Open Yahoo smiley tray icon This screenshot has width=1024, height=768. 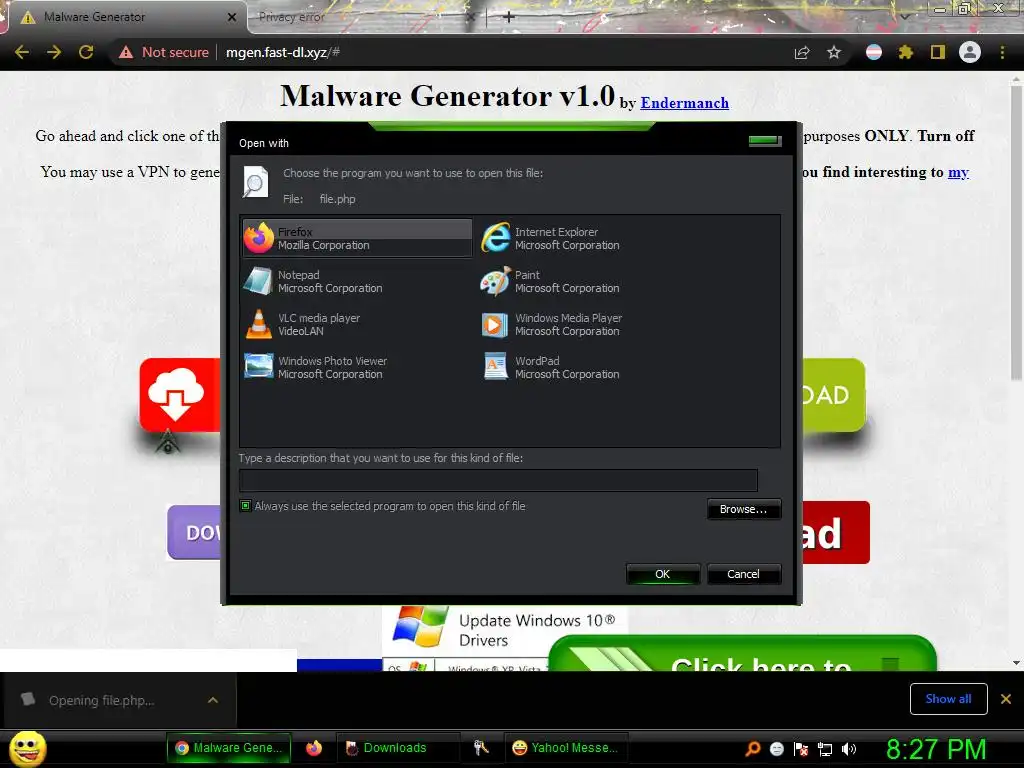coord(777,749)
